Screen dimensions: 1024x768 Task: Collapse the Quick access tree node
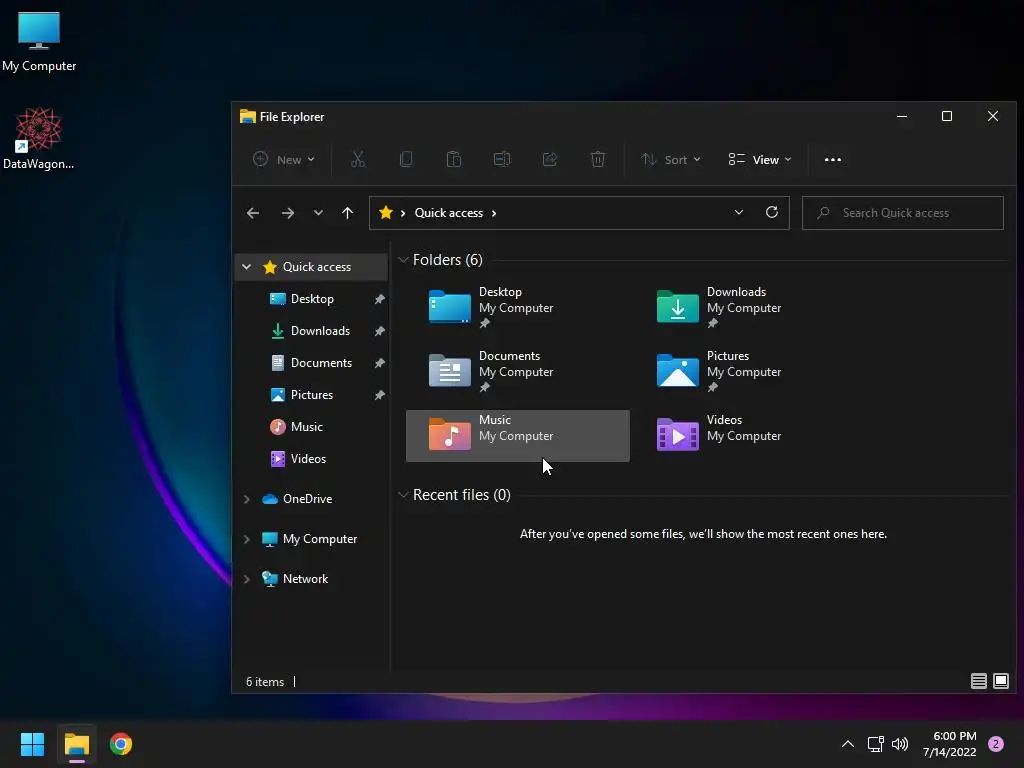click(246, 266)
